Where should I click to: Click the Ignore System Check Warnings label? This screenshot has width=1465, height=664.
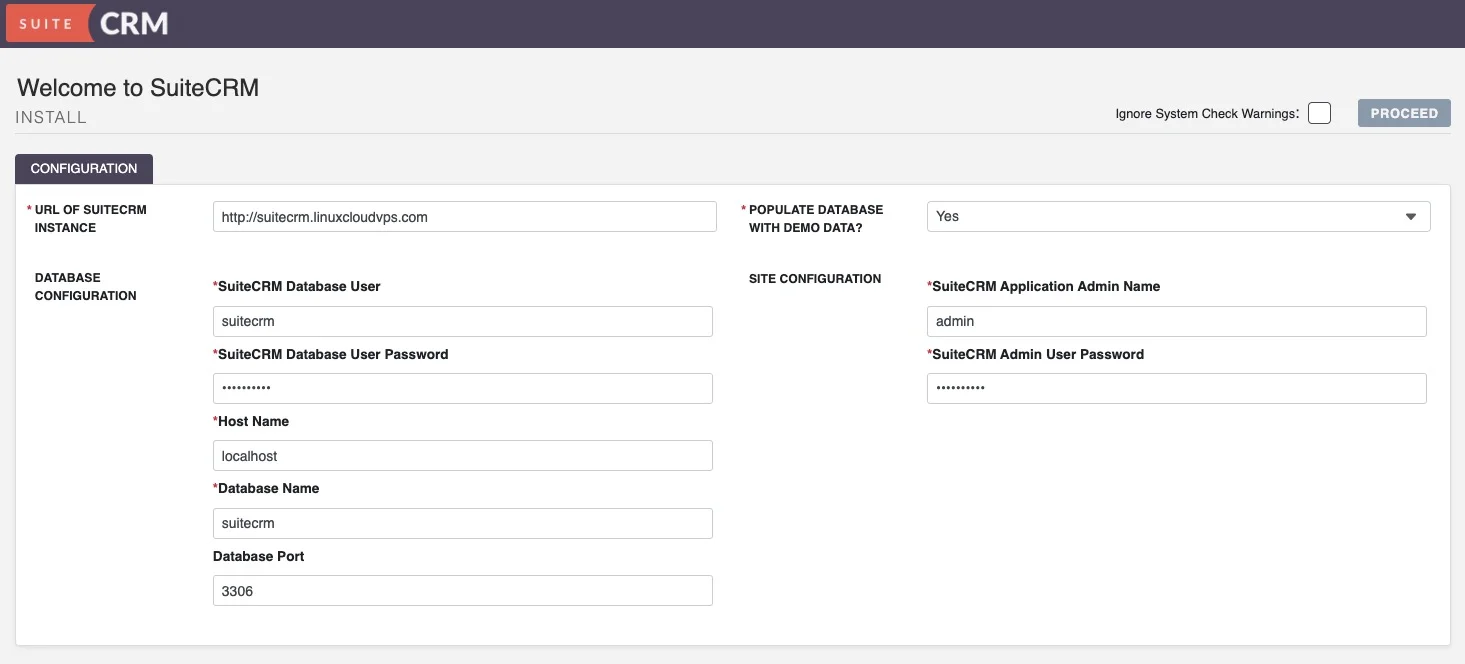click(1206, 114)
